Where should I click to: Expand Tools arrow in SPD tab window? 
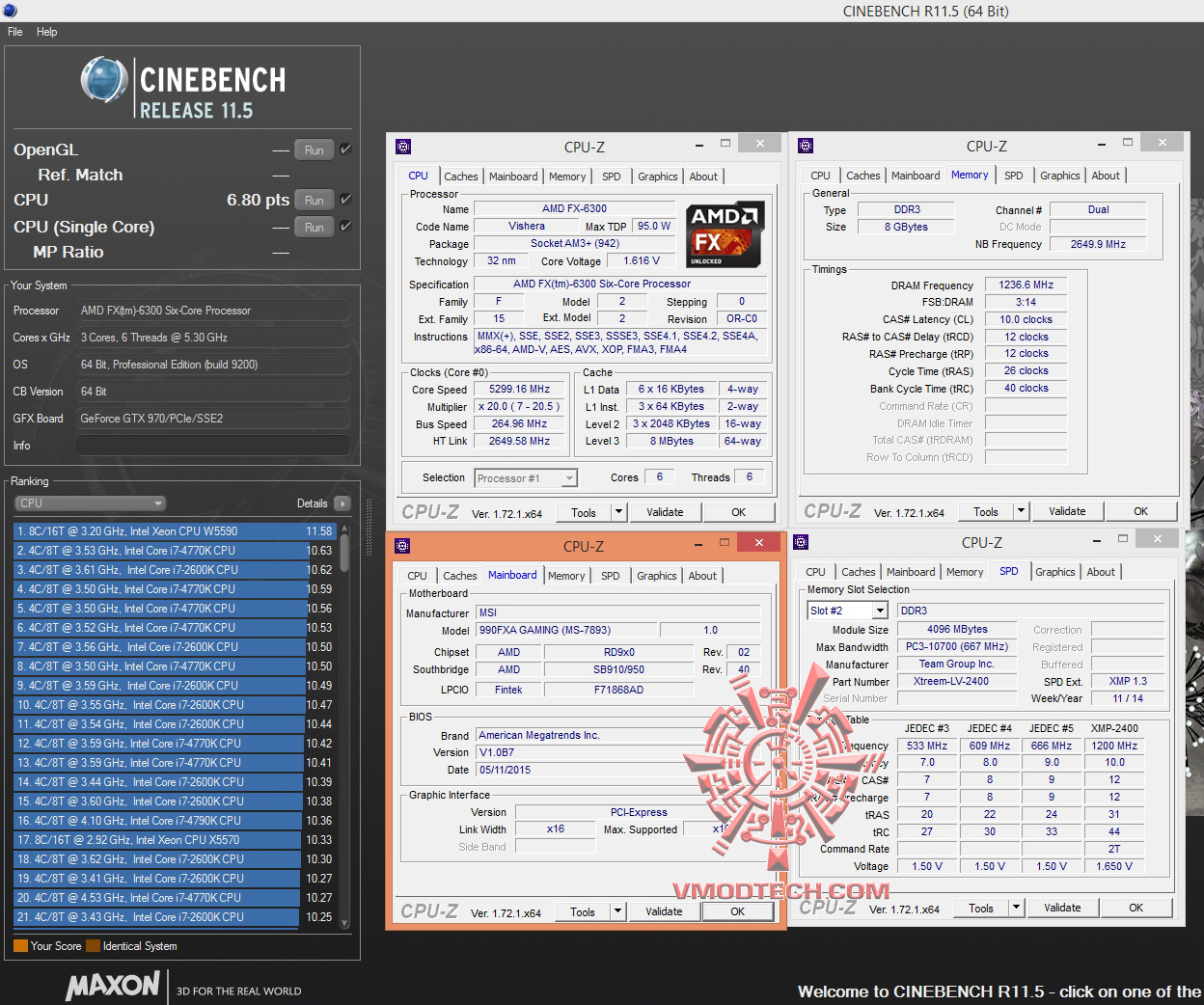[x=1016, y=908]
